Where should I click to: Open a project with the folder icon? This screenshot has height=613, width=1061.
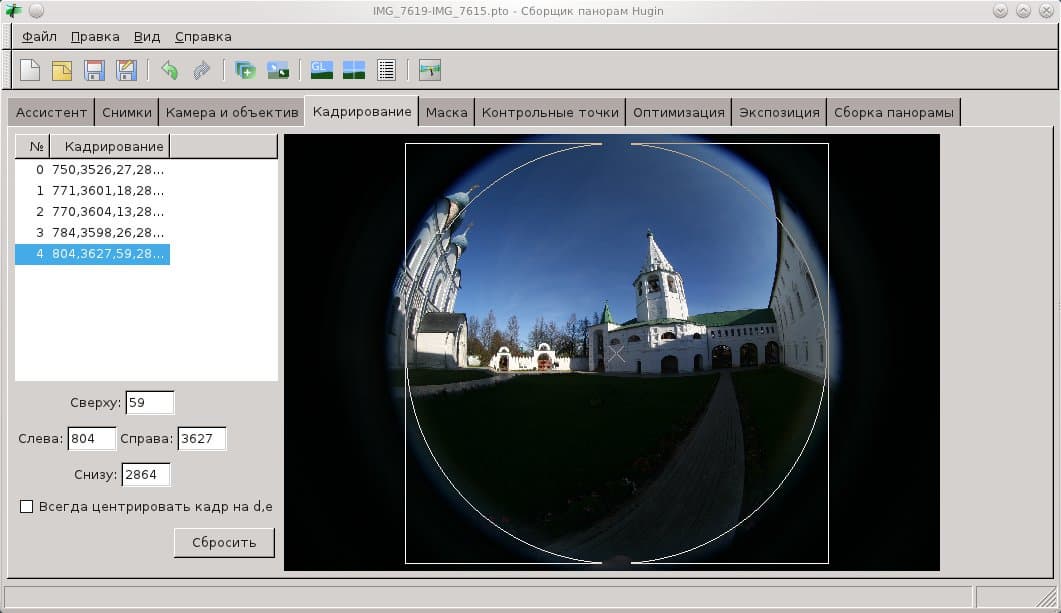point(62,70)
